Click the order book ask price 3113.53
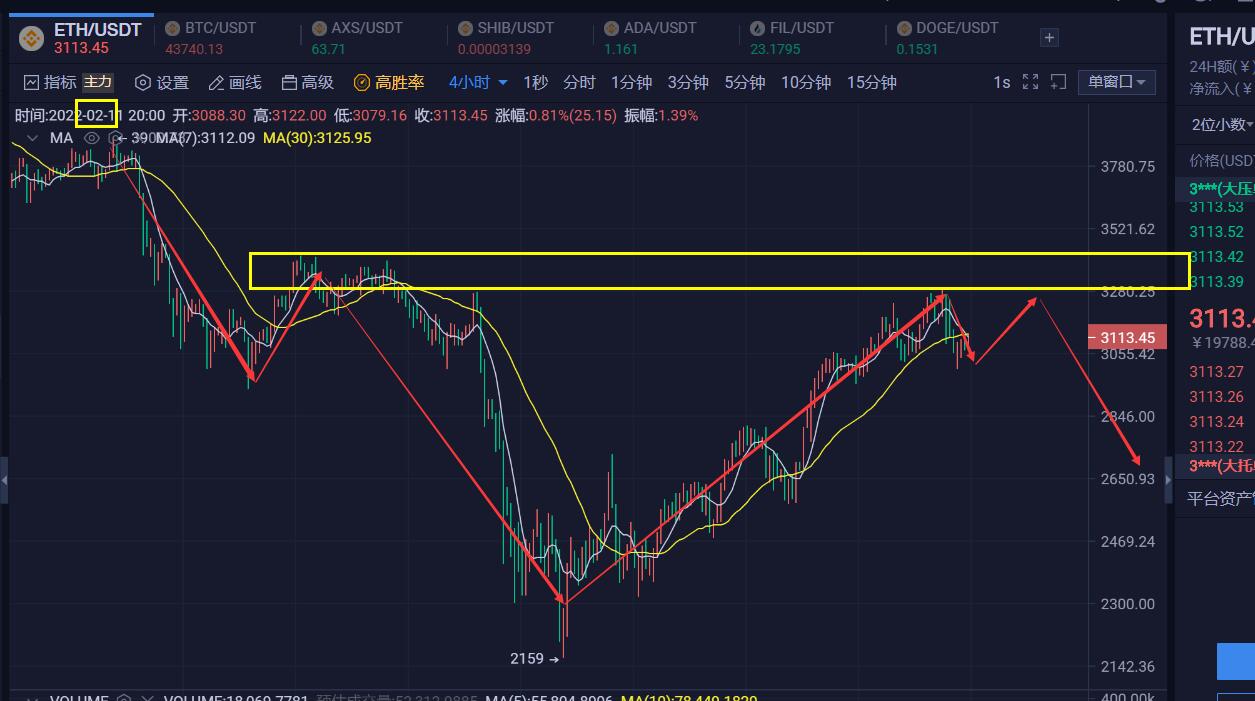The width and height of the screenshot is (1255, 701). coord(1216,207)
